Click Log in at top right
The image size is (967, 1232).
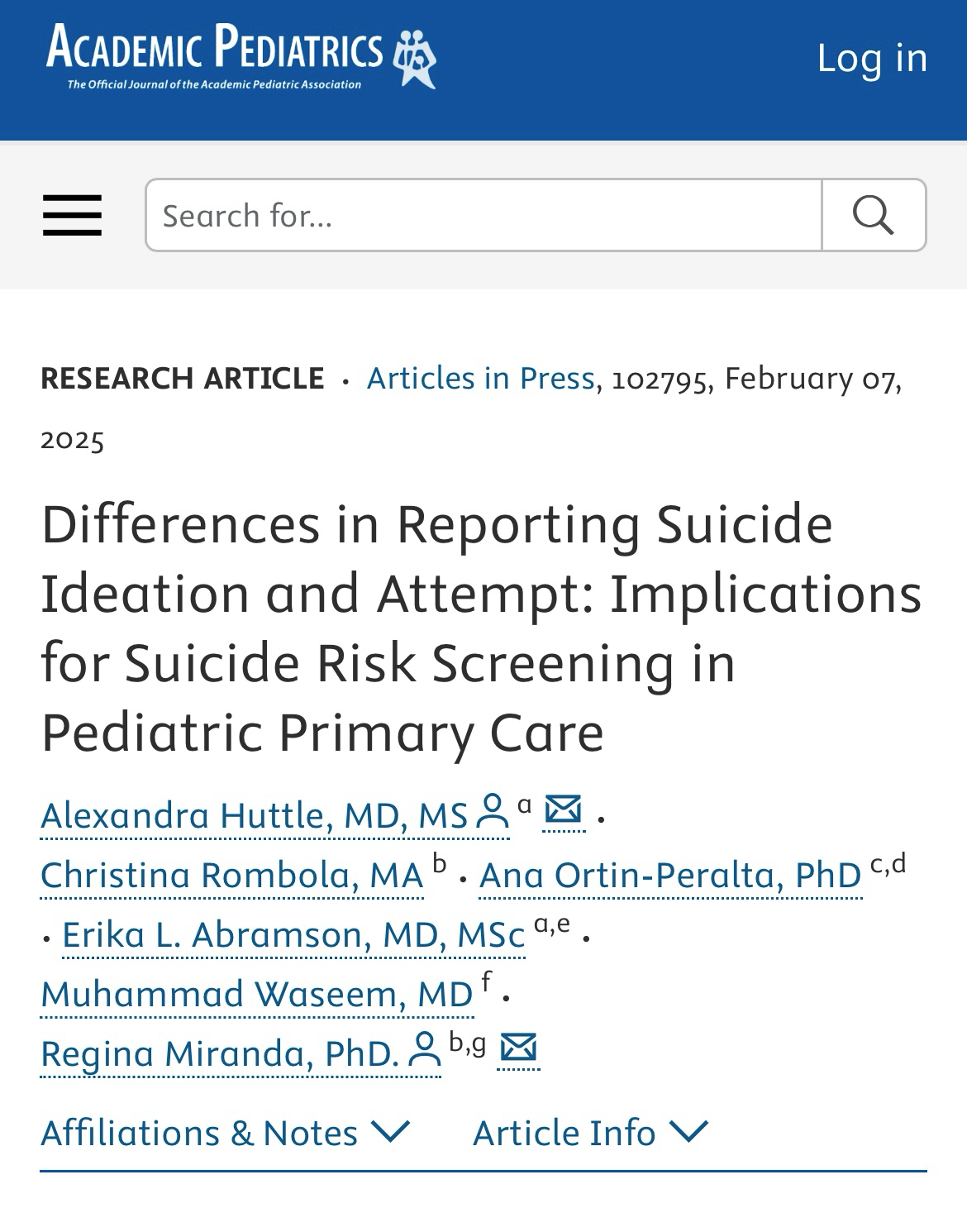click(872, 57)
